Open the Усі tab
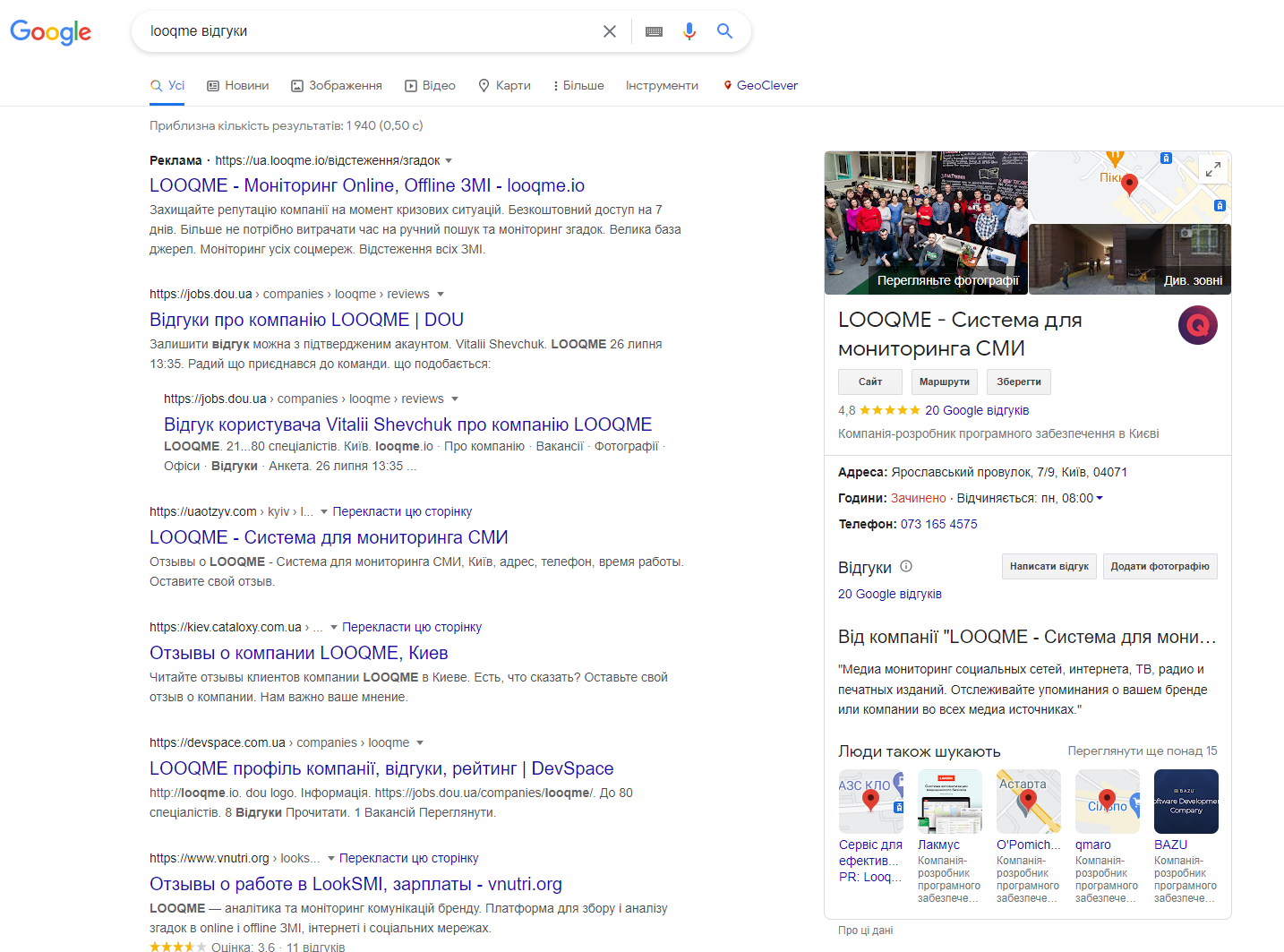 pyautogui.click(x=167, y=85)
